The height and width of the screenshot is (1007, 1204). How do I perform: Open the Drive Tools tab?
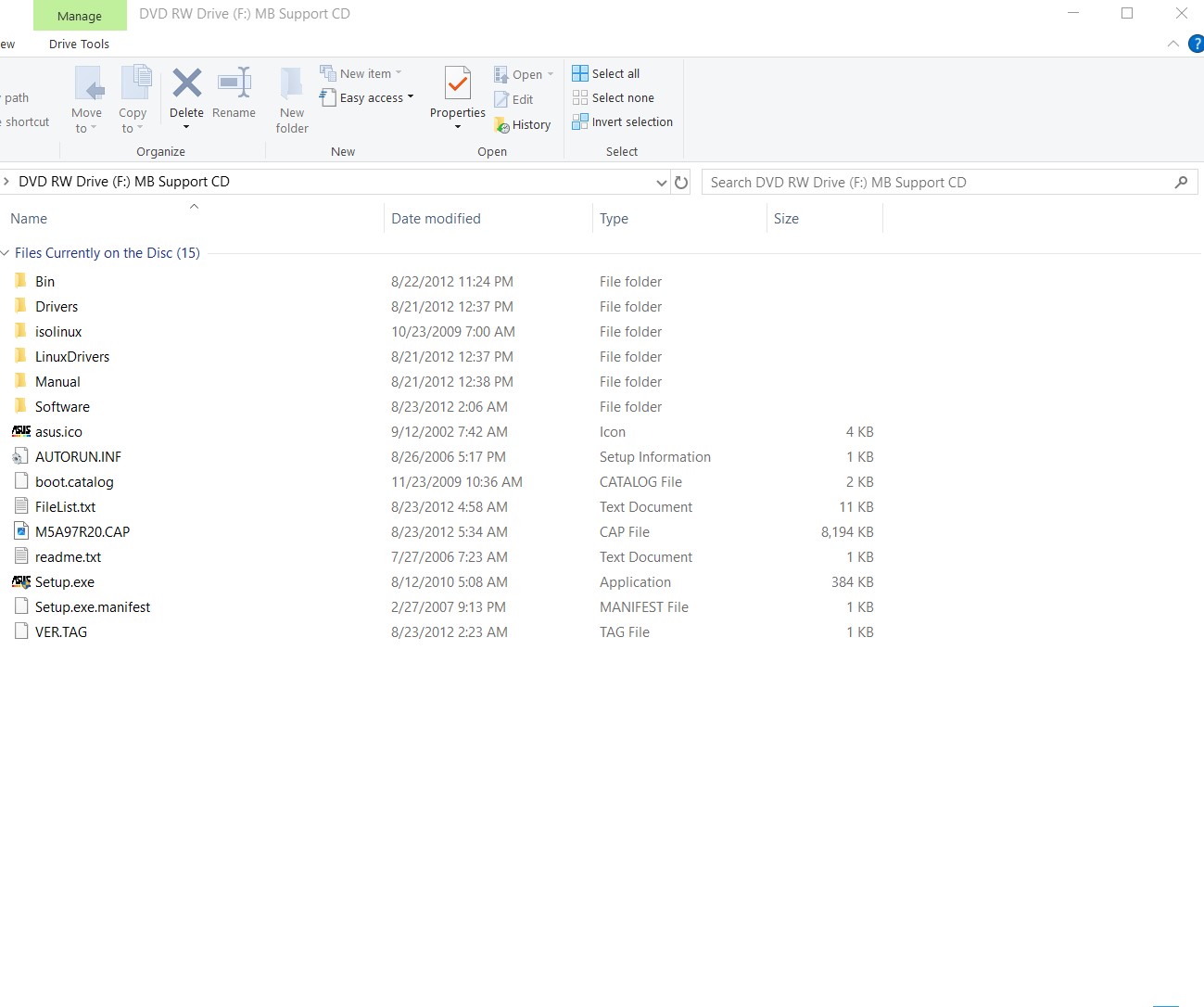79,44
